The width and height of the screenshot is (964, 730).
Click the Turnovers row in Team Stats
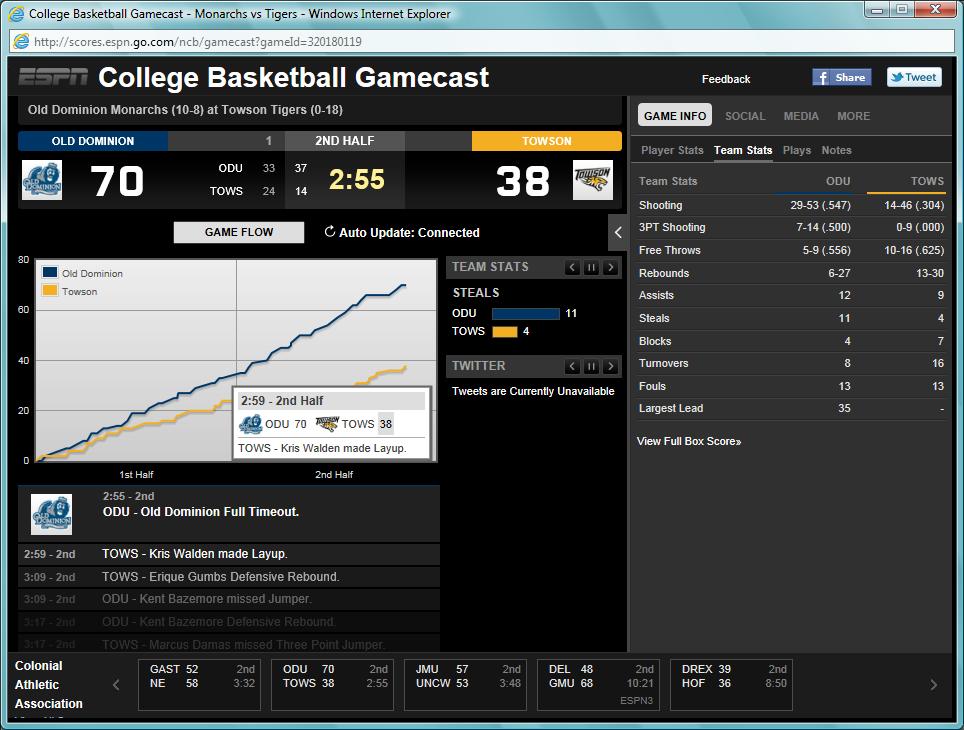[791, 363]
